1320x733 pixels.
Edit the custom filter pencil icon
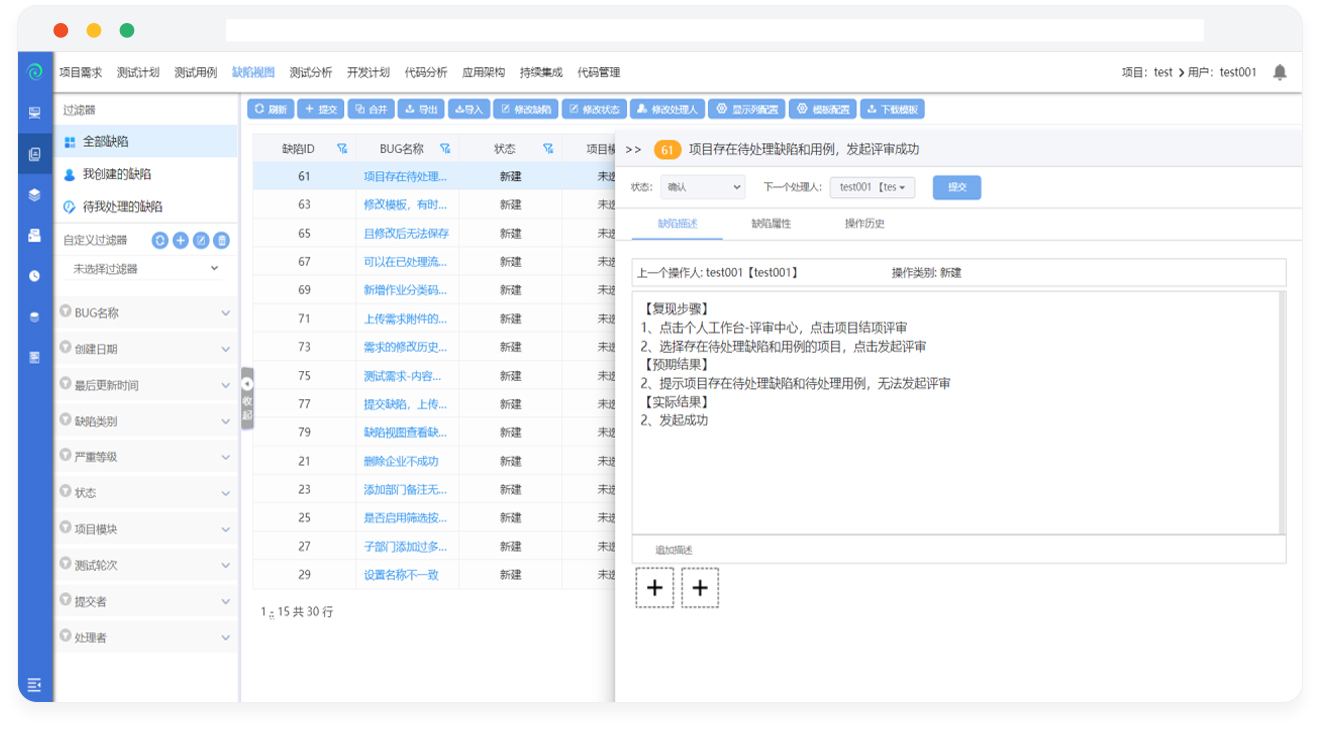click(x=201, y=240)
